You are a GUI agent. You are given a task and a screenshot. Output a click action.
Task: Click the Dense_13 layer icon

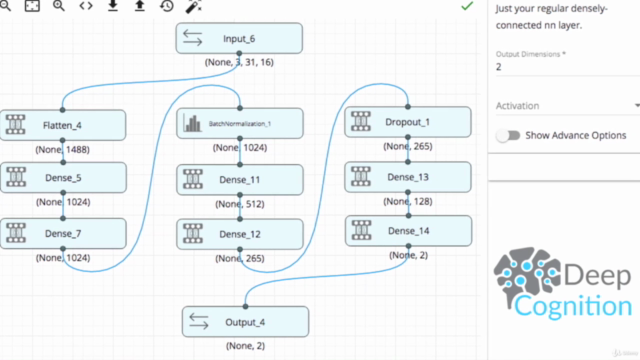361,176
